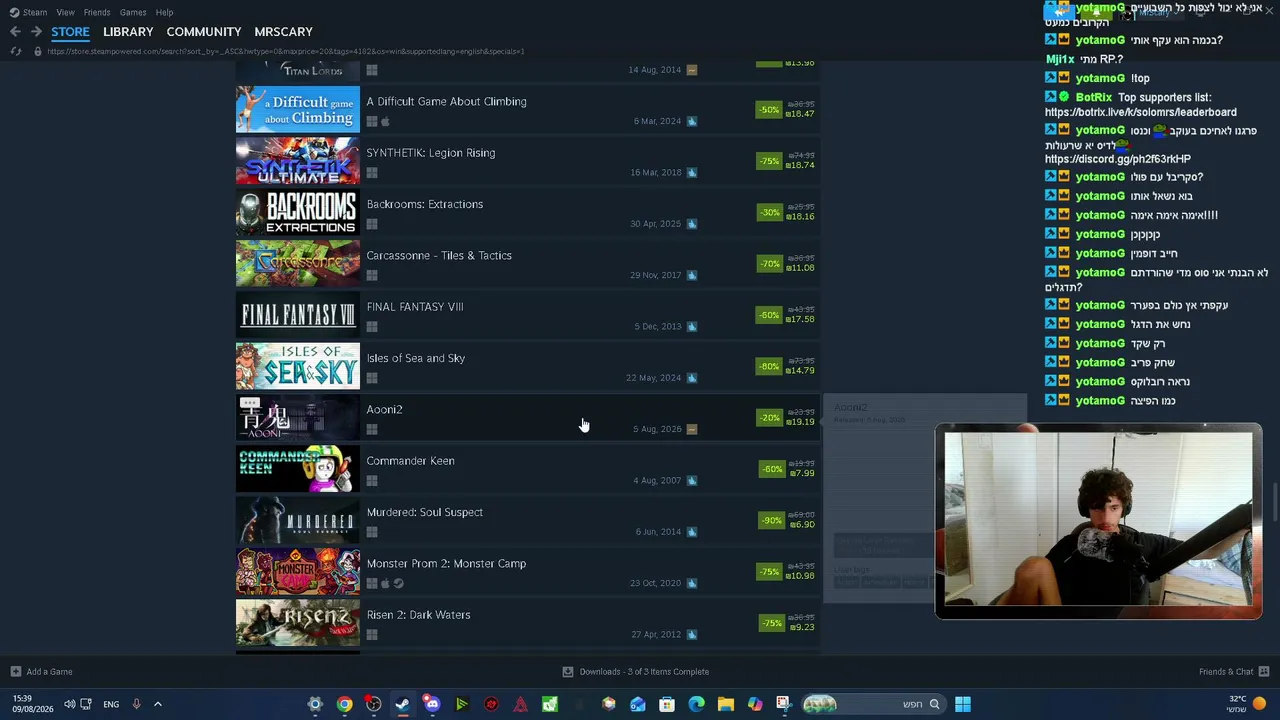Switch to the COMMUNITY tab
This screenshot has width=1280, height=720.
[x=204, y=32]
